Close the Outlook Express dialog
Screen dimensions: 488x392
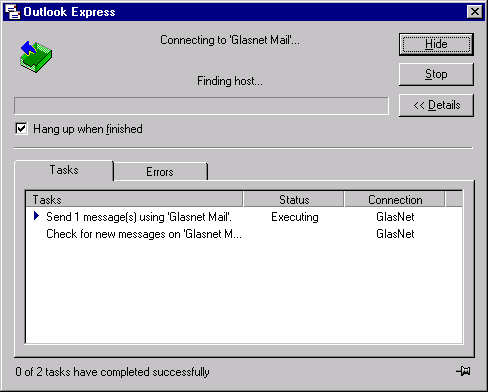[x=474, y=12]
